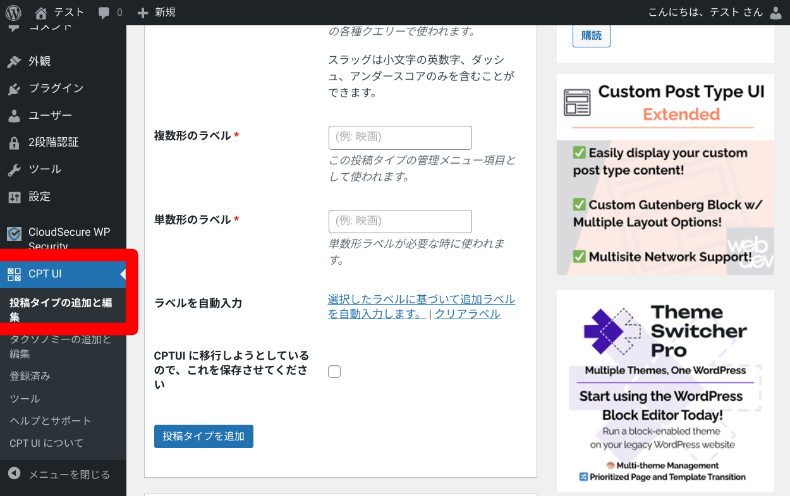The width and height of the screenshot is (790, 496).
Task: Click the テスト site name link
Action: point(68,13)
